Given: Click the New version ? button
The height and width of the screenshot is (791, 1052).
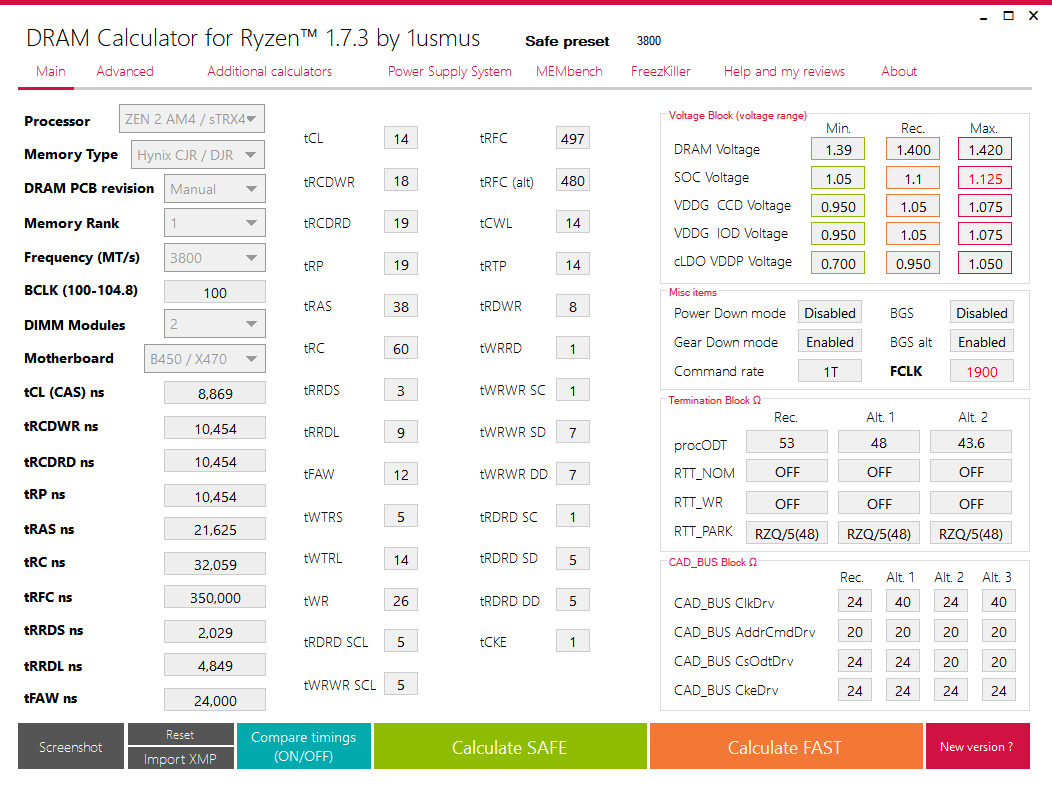Looking at the screenshot, I should (977, 746).
